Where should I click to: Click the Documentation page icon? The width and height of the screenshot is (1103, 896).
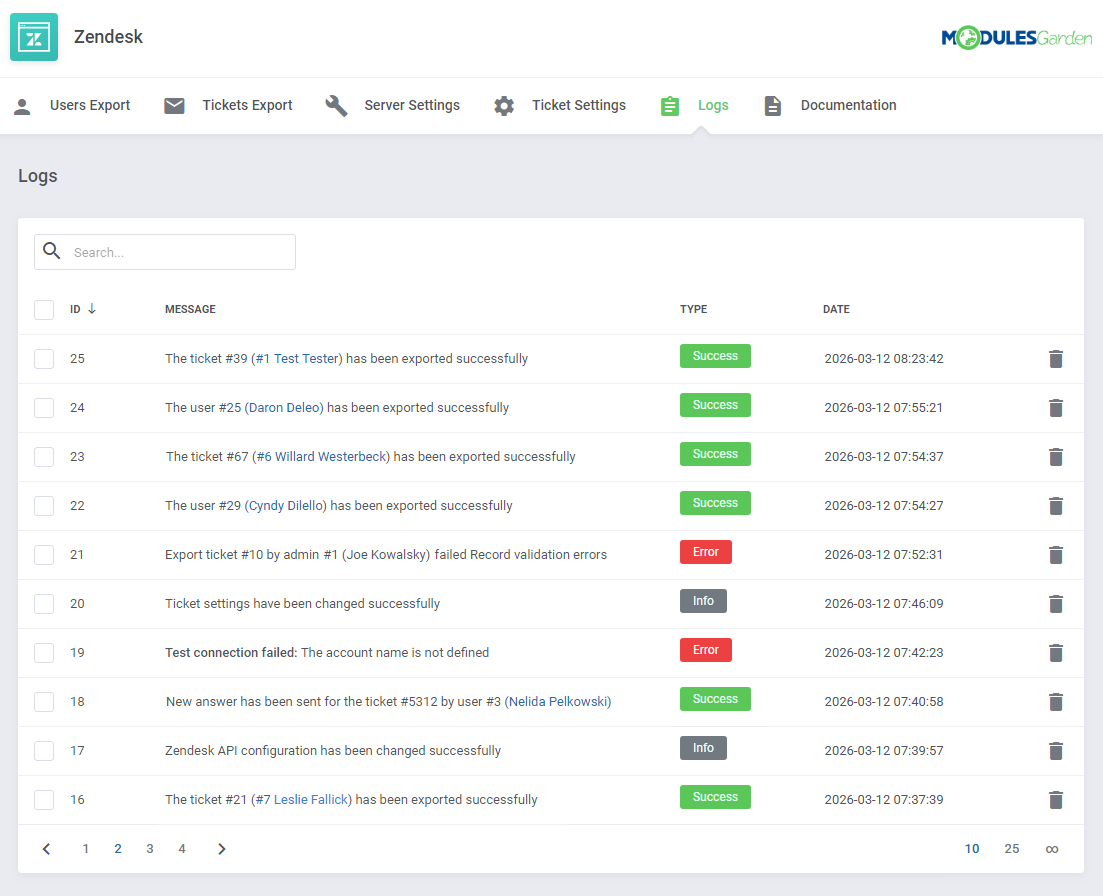point(772,104)
